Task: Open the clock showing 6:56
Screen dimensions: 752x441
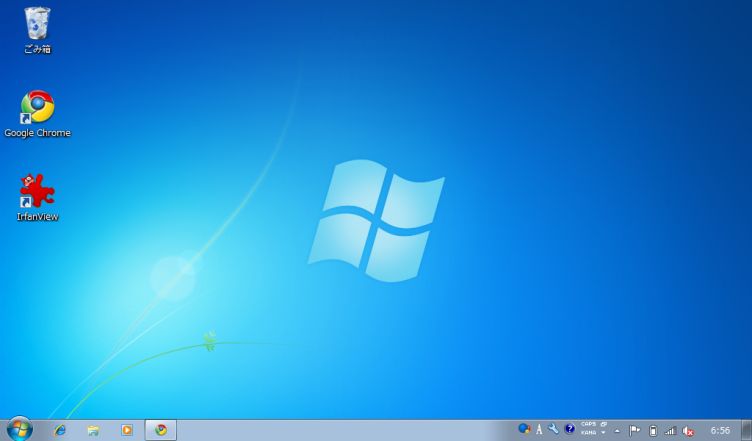Action: click(x=720, y=430)
